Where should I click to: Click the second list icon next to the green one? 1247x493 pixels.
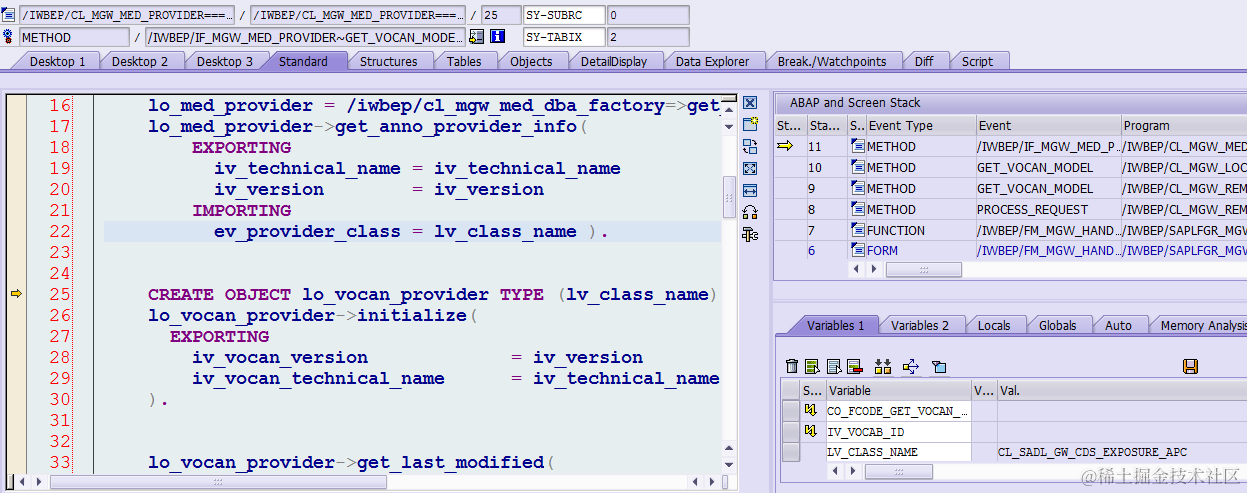(x=833, y=367)
